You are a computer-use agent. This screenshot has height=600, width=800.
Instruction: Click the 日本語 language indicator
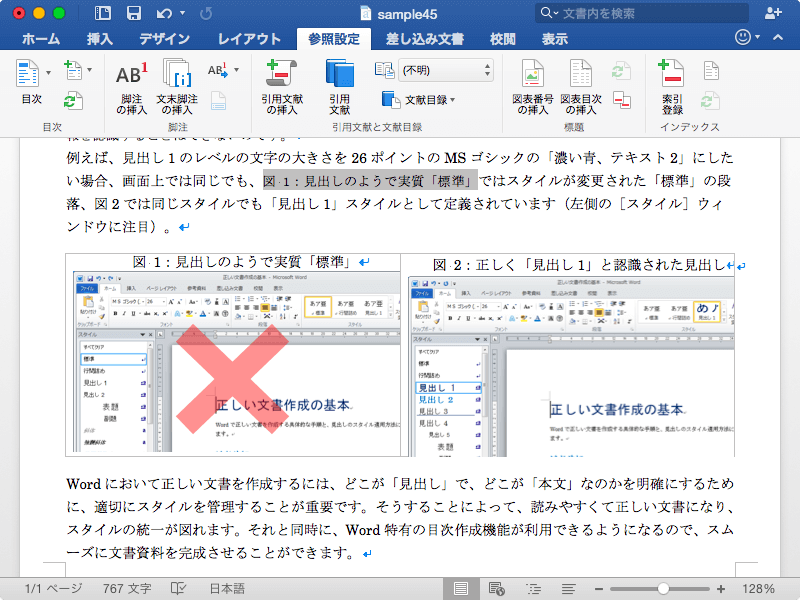[x=228, y=588]
